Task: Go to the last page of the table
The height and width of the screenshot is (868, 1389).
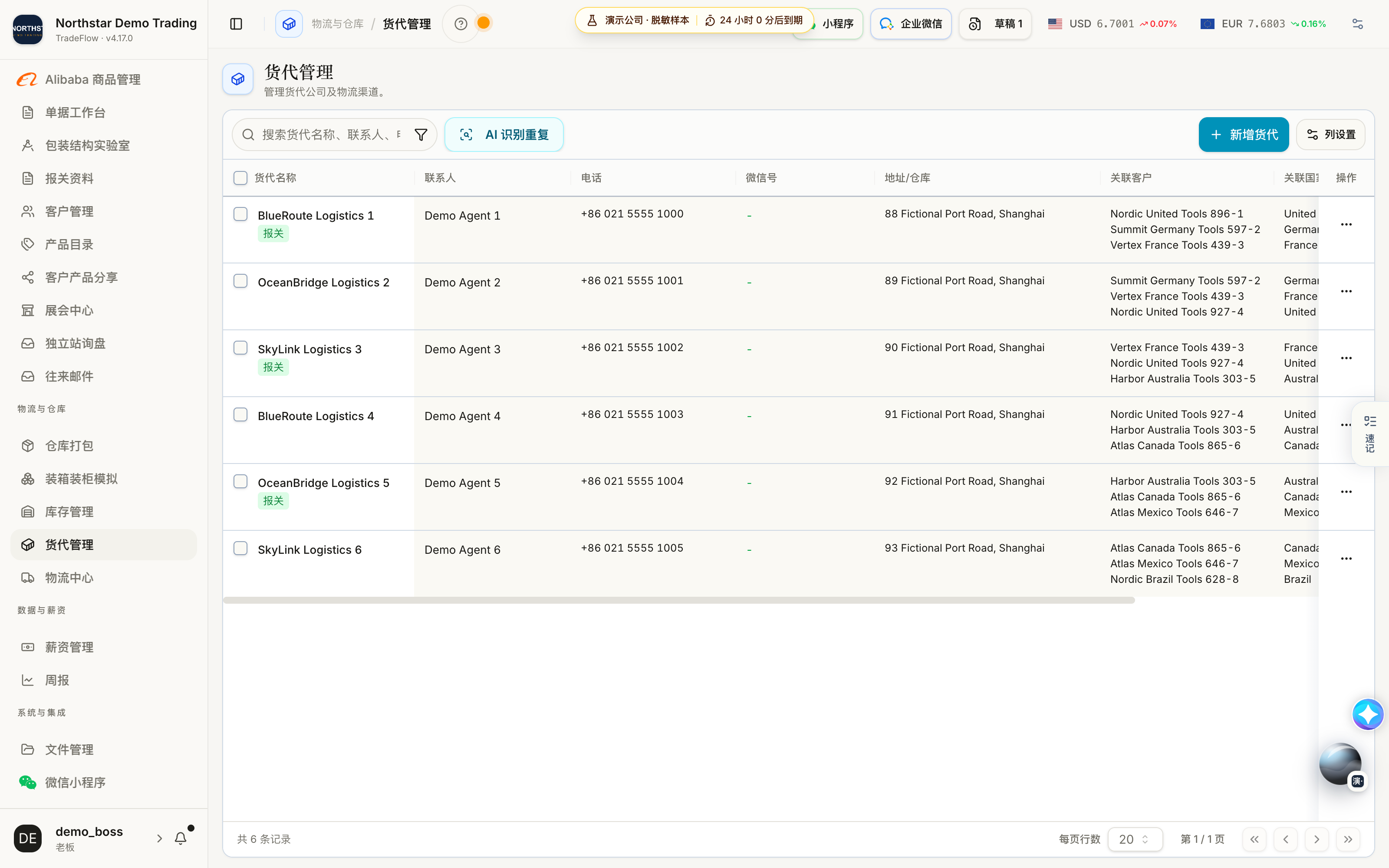Action: tap(1348, 839)
